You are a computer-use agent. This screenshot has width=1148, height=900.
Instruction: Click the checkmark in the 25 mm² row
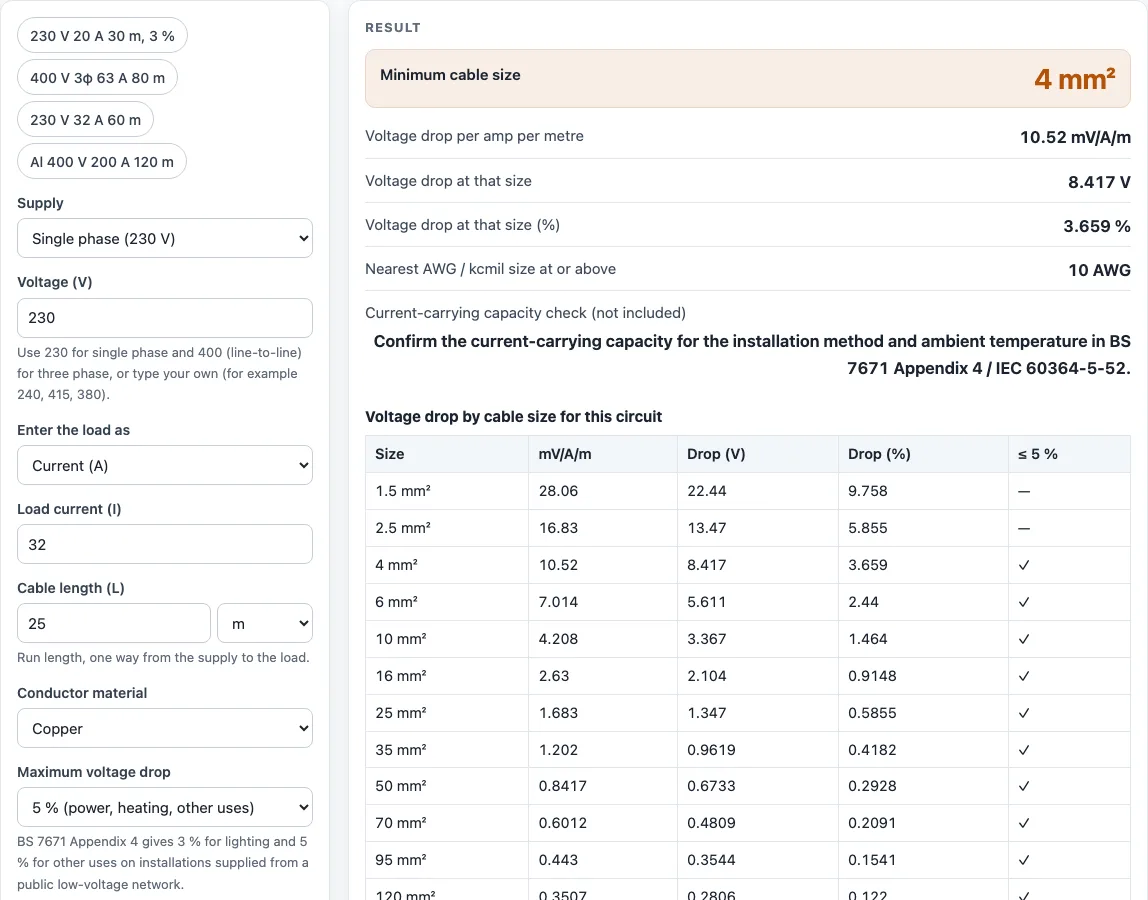[1024, 713]
